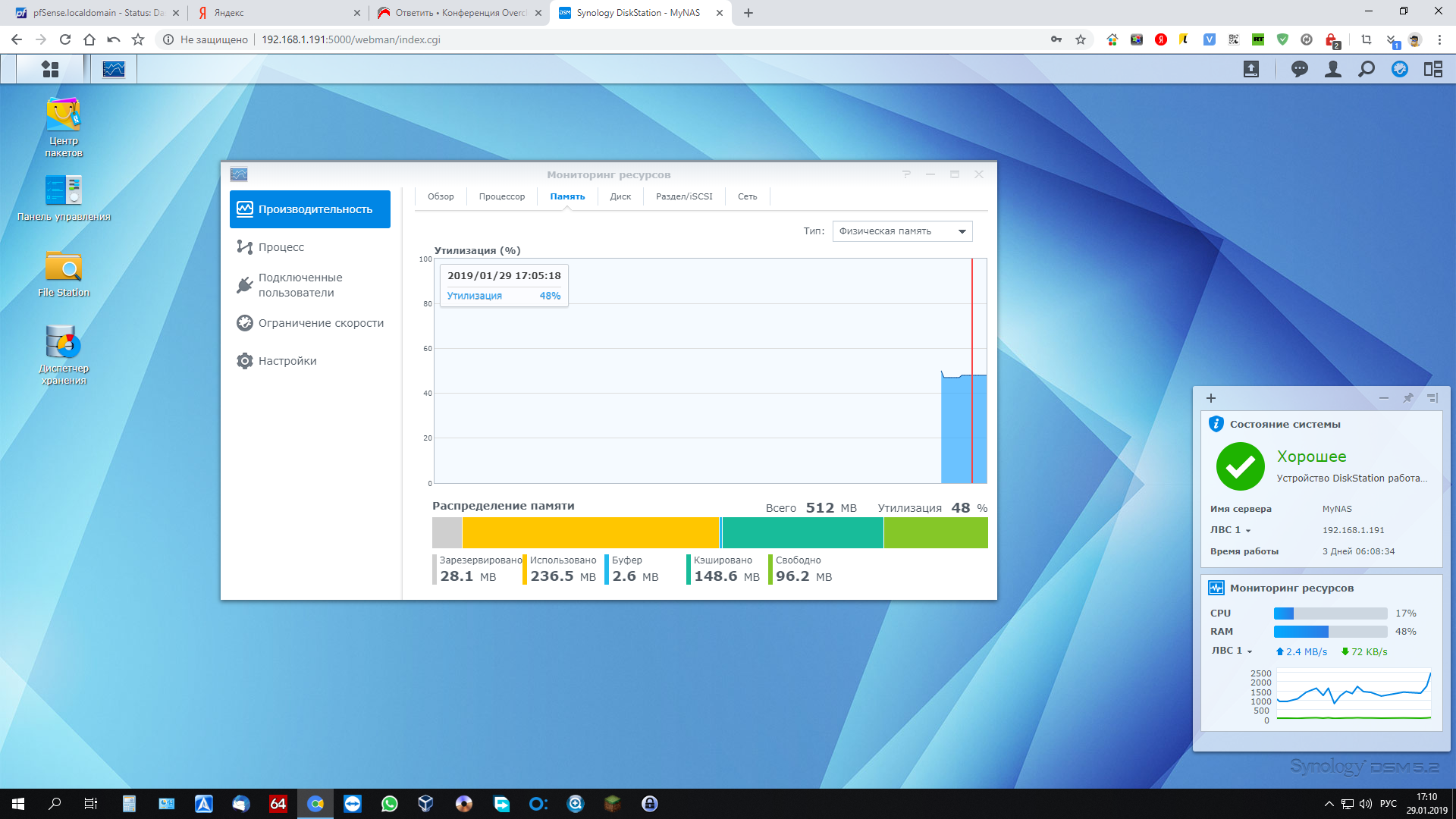Open Настройки in the Resource Monitor sidebar

[287, 361]
